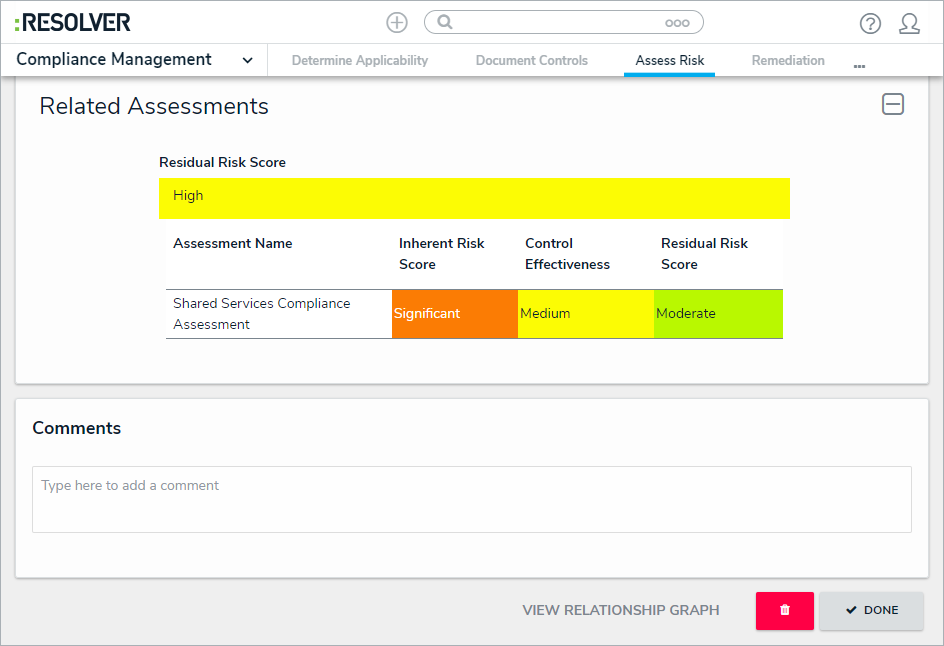
Task: Collapse the Related Assessments section
Action: pos(892,104)
